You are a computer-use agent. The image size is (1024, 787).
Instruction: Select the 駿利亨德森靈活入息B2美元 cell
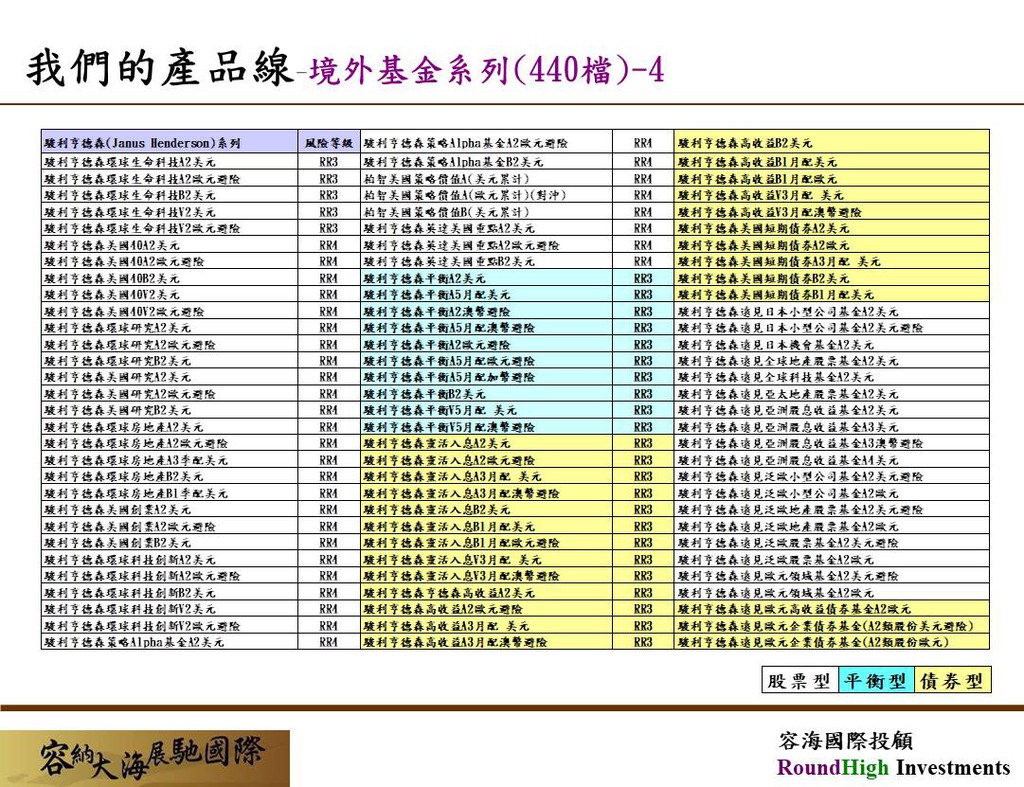(485, 510)
